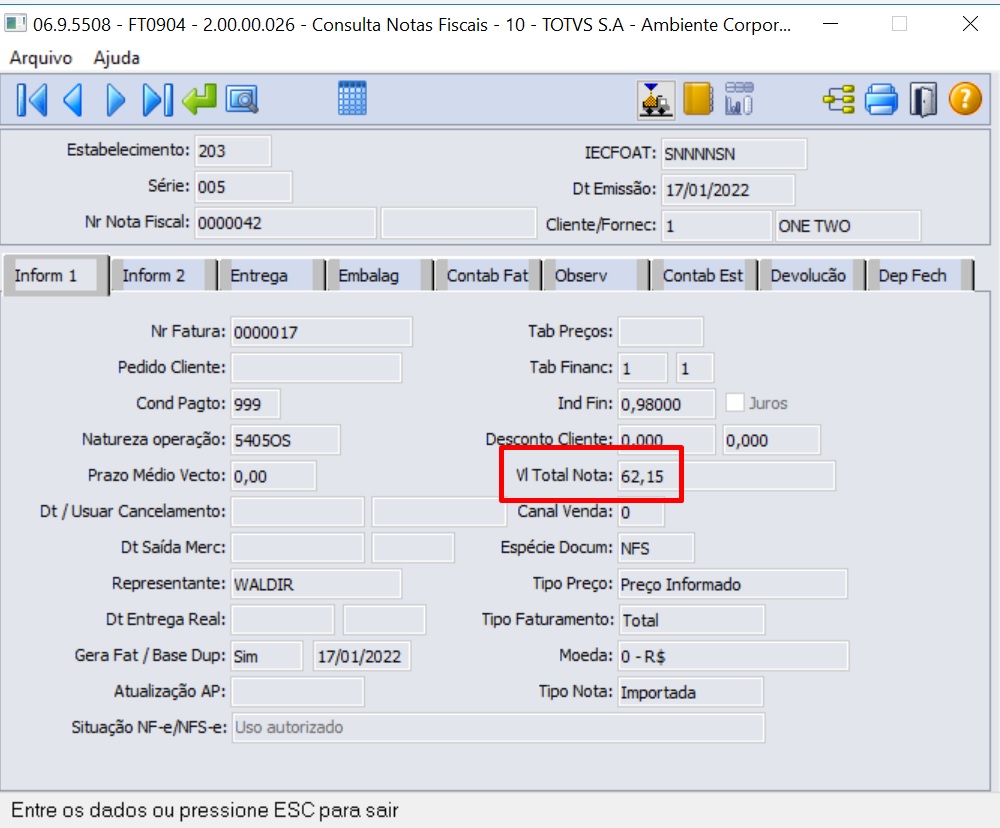Click the second Desconto Cliente field 0,000
Viewport: 1000px width, 828px height.
[772, 440]
